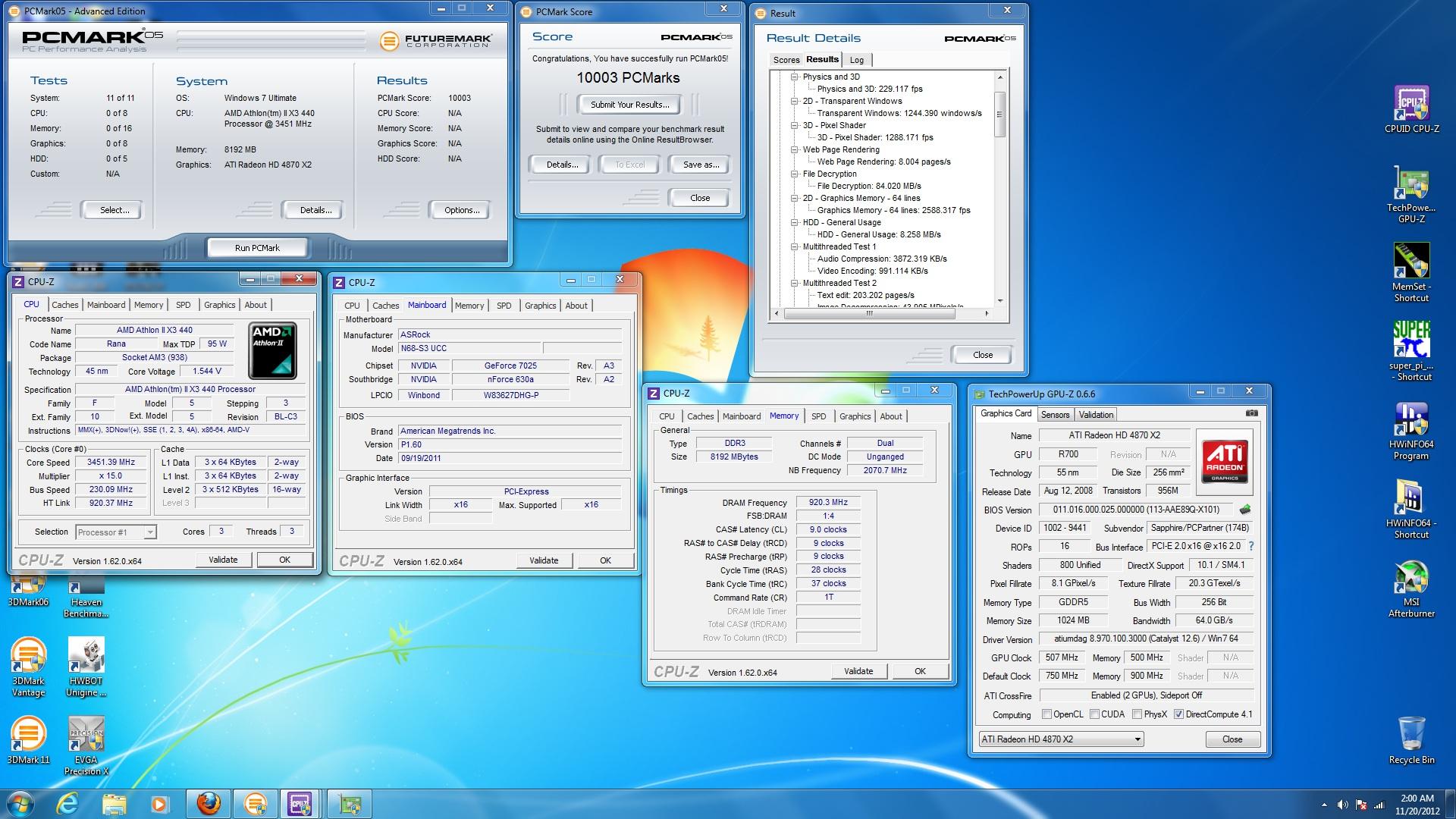Launch Internet Explorer from taskbar
1456x819 pixels.
[68, 803]
